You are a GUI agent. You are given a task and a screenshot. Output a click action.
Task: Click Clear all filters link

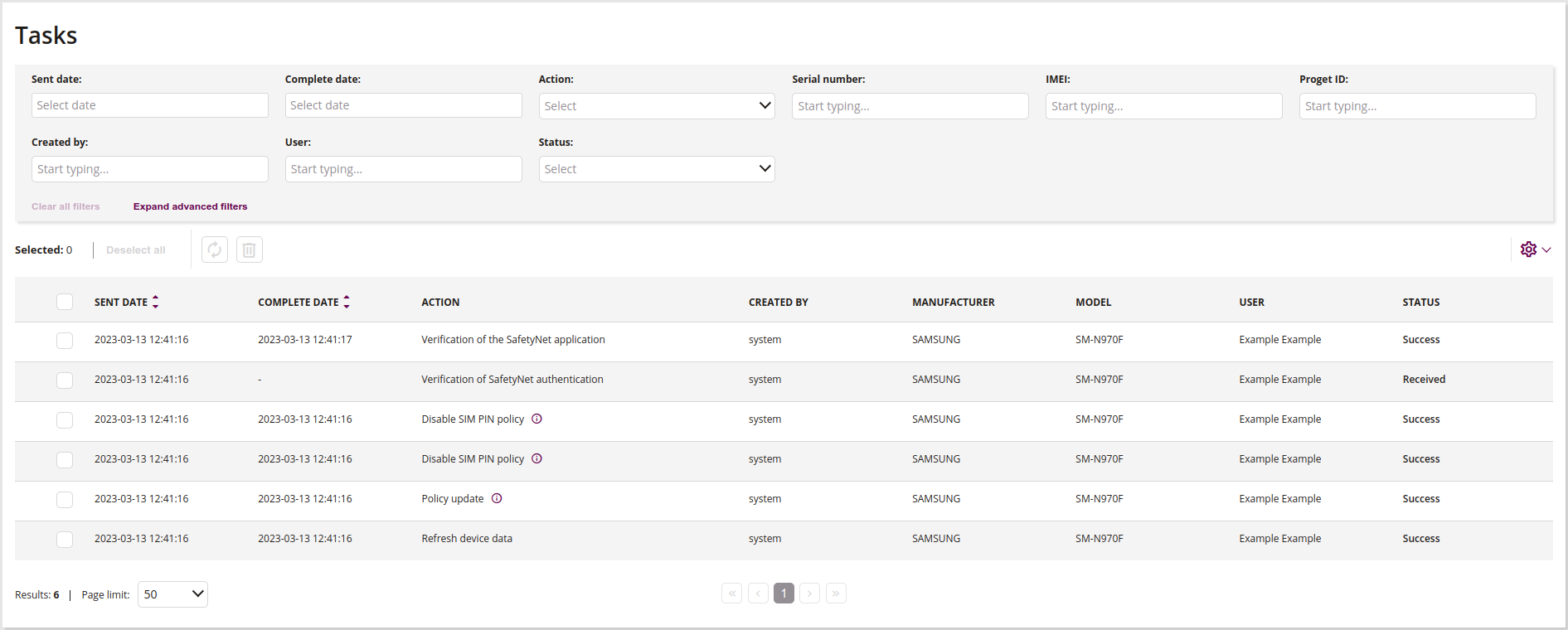(66, 206)
